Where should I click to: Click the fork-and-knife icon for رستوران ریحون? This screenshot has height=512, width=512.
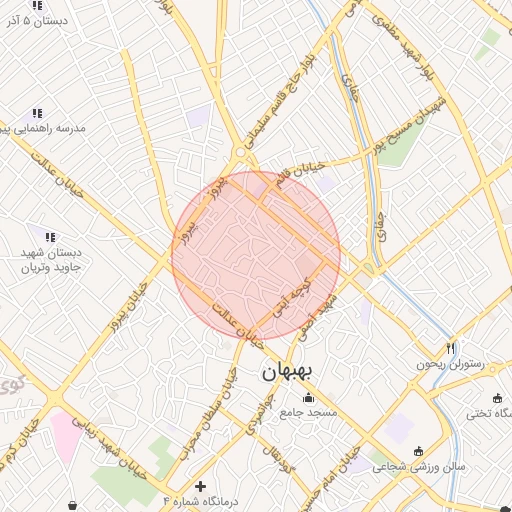point(451,349)
